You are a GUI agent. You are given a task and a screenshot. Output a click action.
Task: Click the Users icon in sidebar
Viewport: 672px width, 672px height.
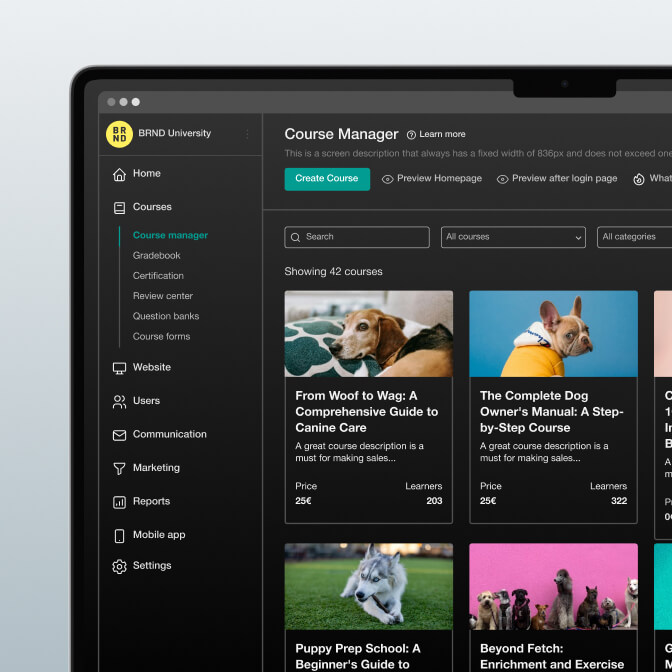[120, 402]
